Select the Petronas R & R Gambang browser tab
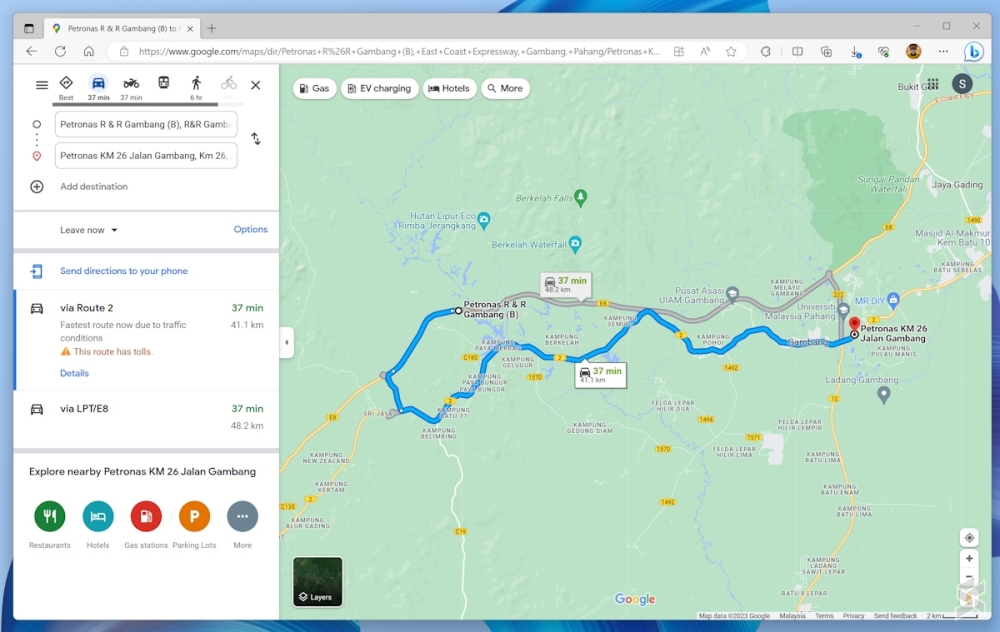1000x632 pixels. tap(122, 29)
